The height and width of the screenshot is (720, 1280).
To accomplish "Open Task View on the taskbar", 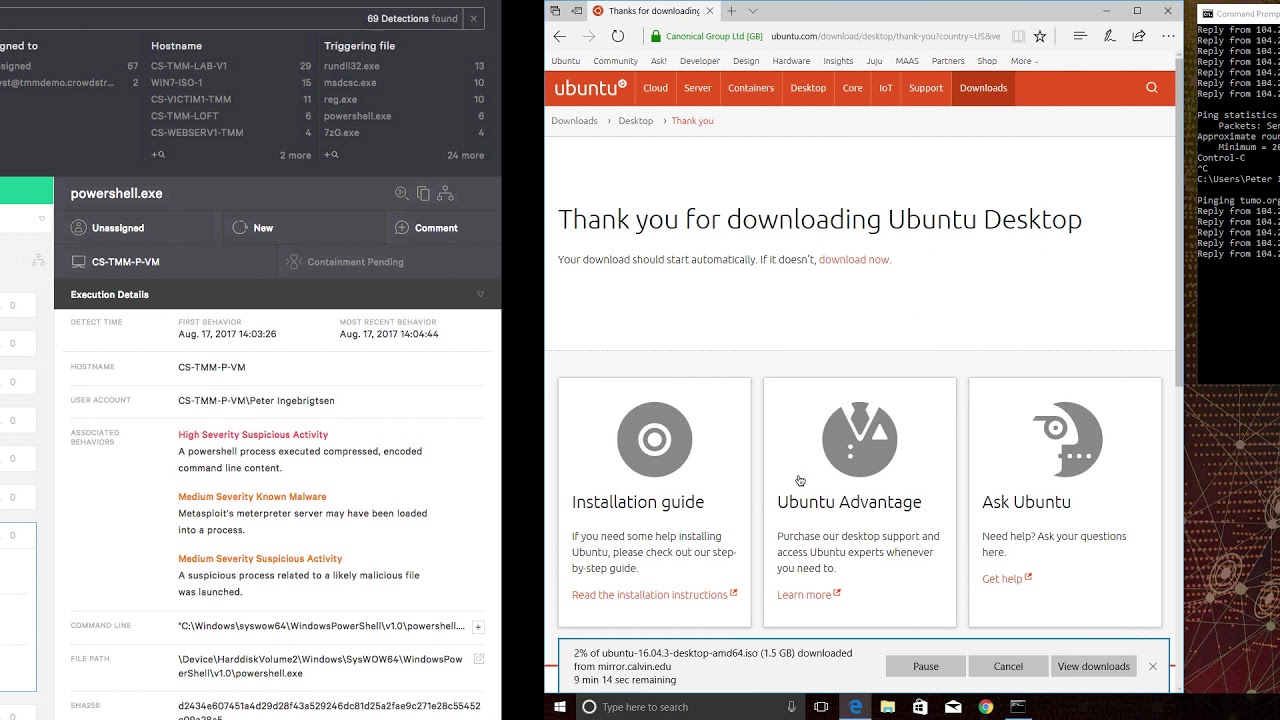I will [821, 707].
